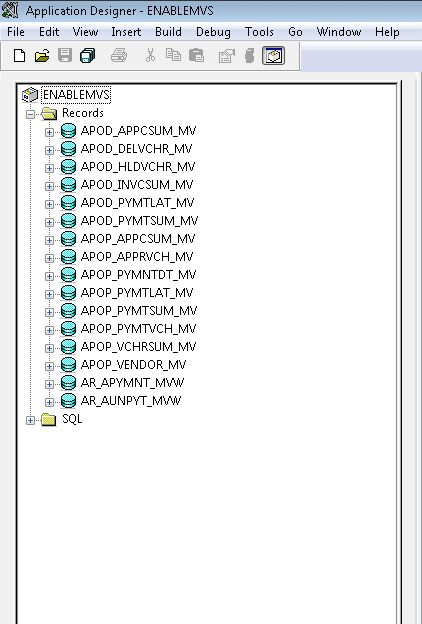Click the Application Designer title bar icon
422x624 pixels.
(10, 10)
